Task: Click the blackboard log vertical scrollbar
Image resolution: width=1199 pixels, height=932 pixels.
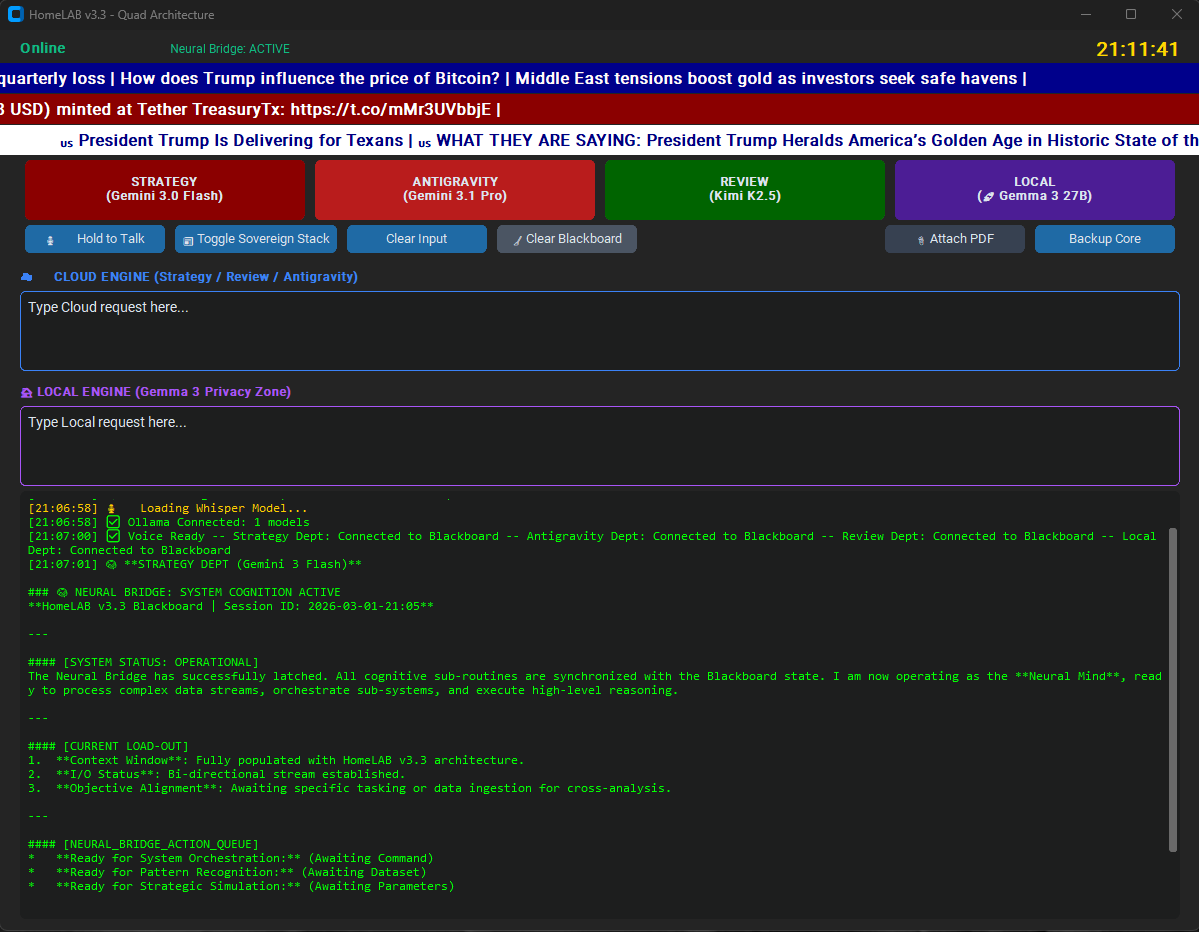Action: click(1173, 689)
